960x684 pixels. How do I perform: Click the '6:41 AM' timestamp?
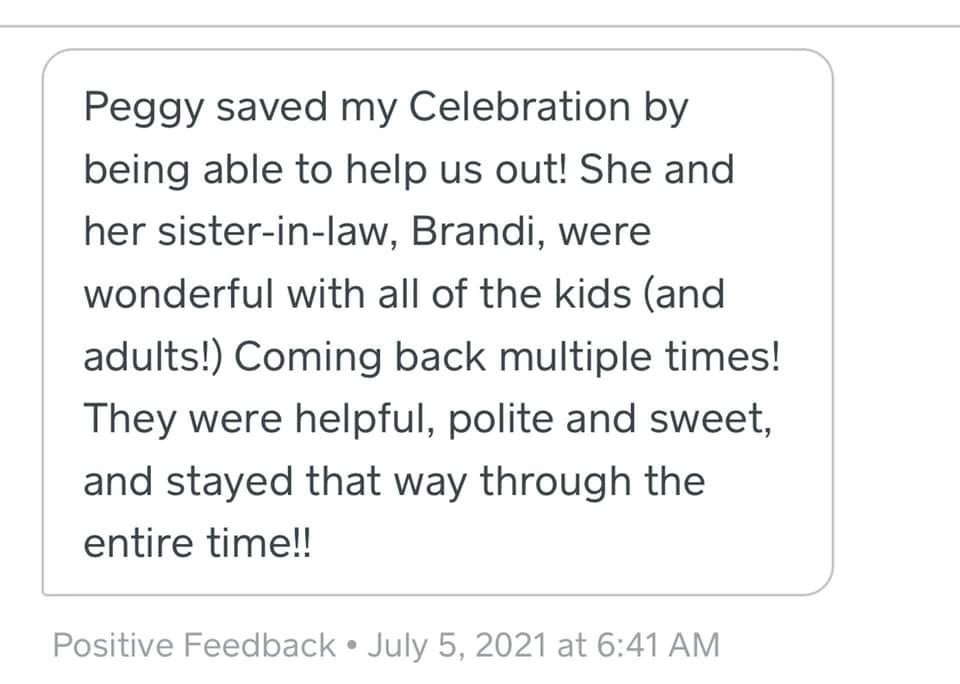(658, 645)
